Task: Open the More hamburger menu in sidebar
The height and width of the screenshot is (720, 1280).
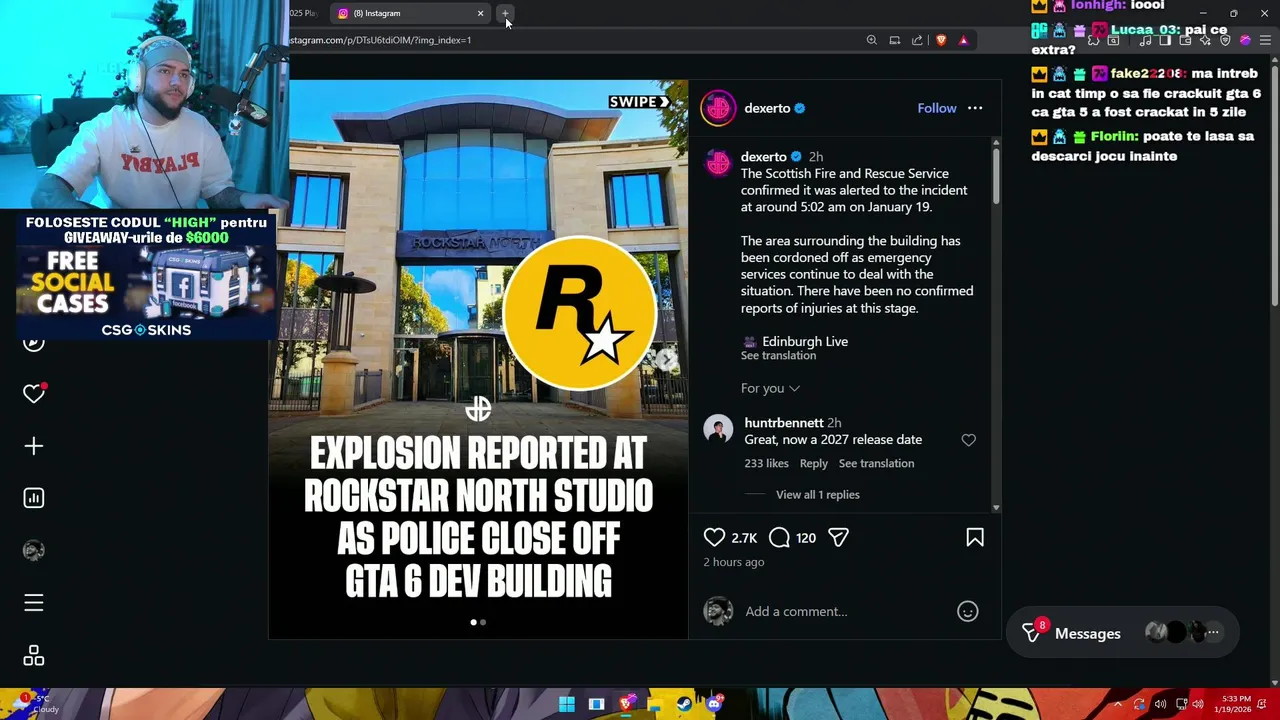Action: pos(34,603)
